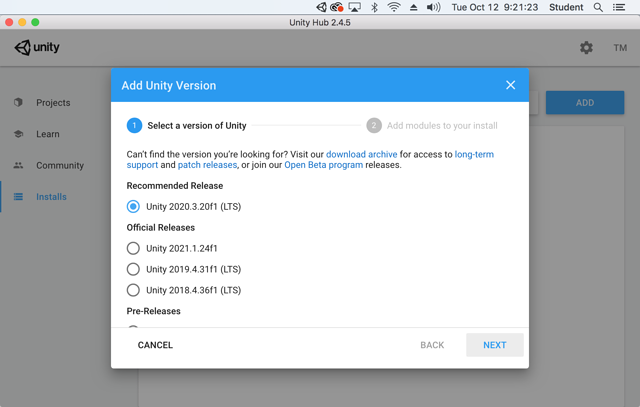
Task: Open the AirPlay display menu
Action: (355, 7)
